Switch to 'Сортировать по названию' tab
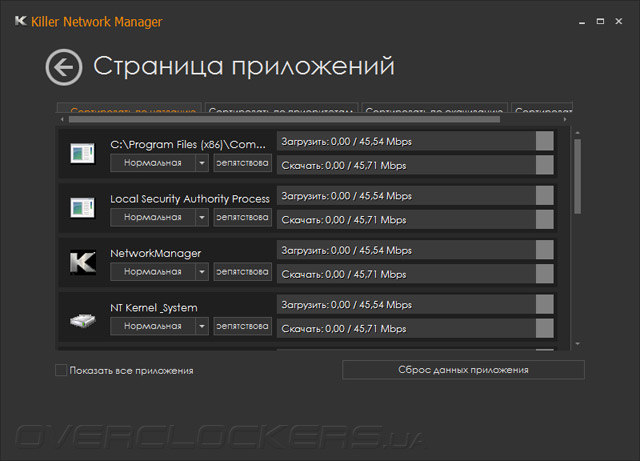Screen dimensions: 640x461 coord(129,108)
